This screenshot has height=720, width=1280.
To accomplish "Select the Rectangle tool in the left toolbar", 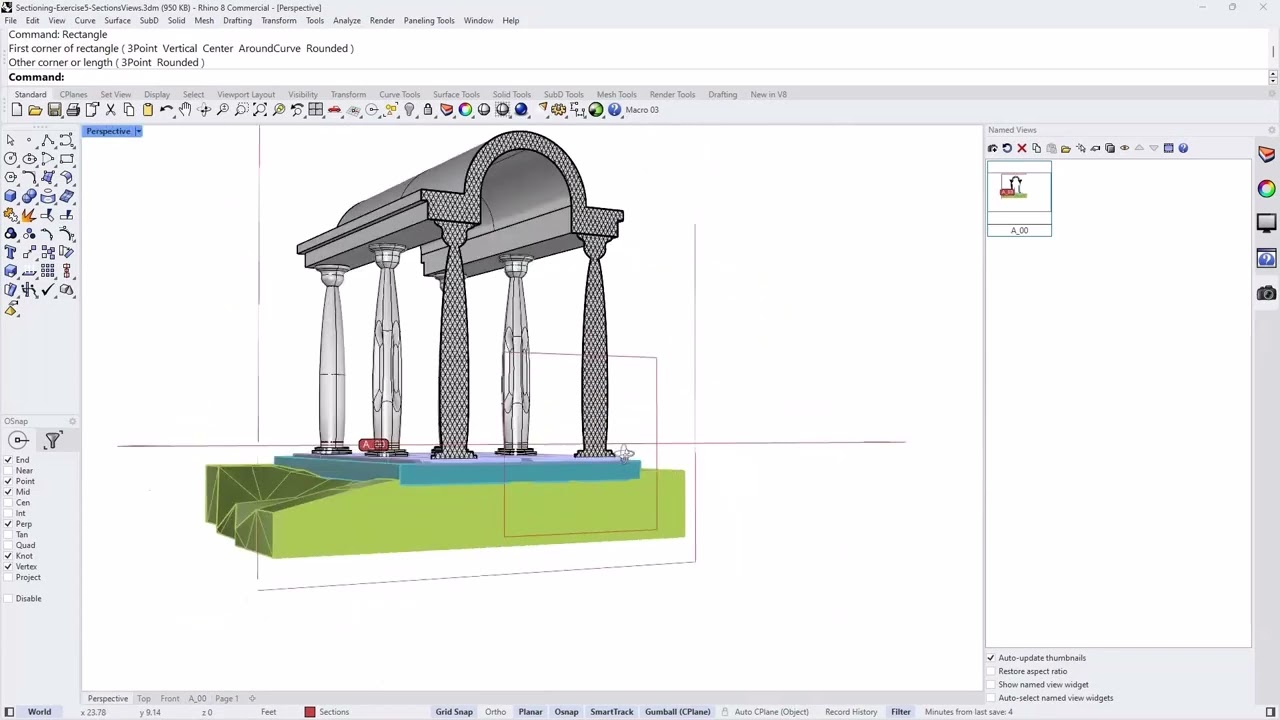I will (67, 159).
